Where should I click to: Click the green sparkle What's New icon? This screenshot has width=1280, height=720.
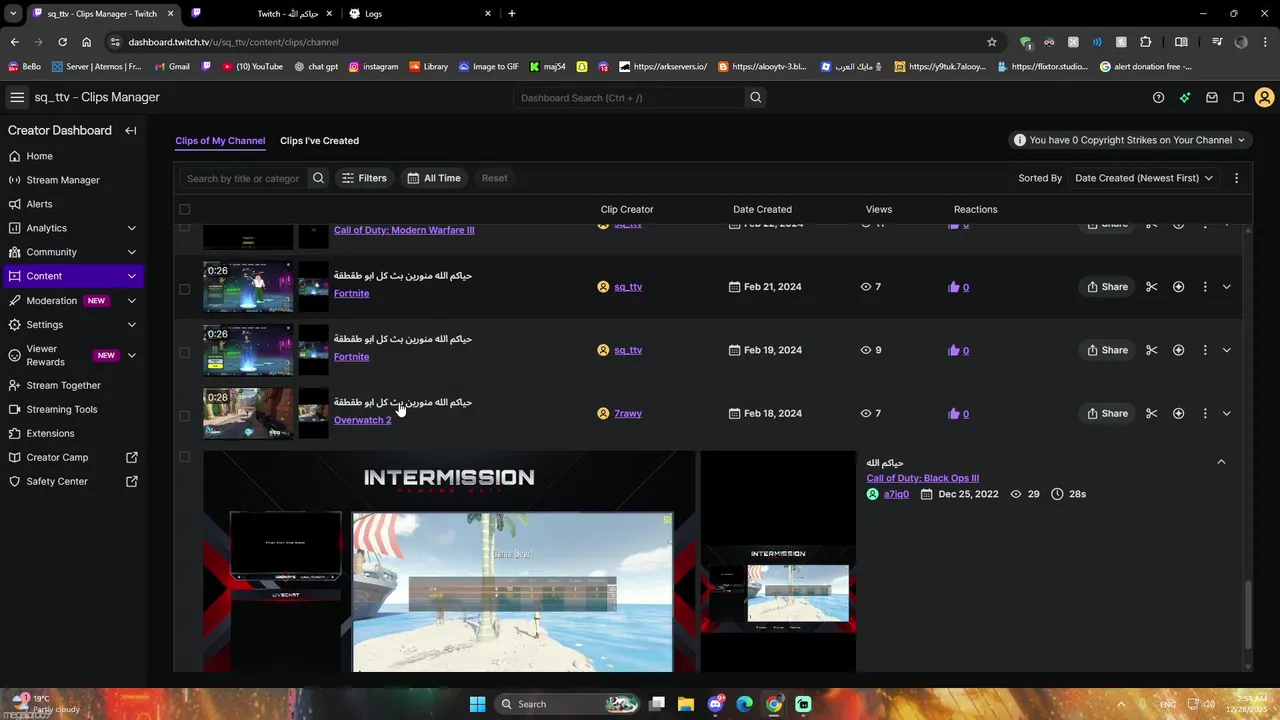1185,97
